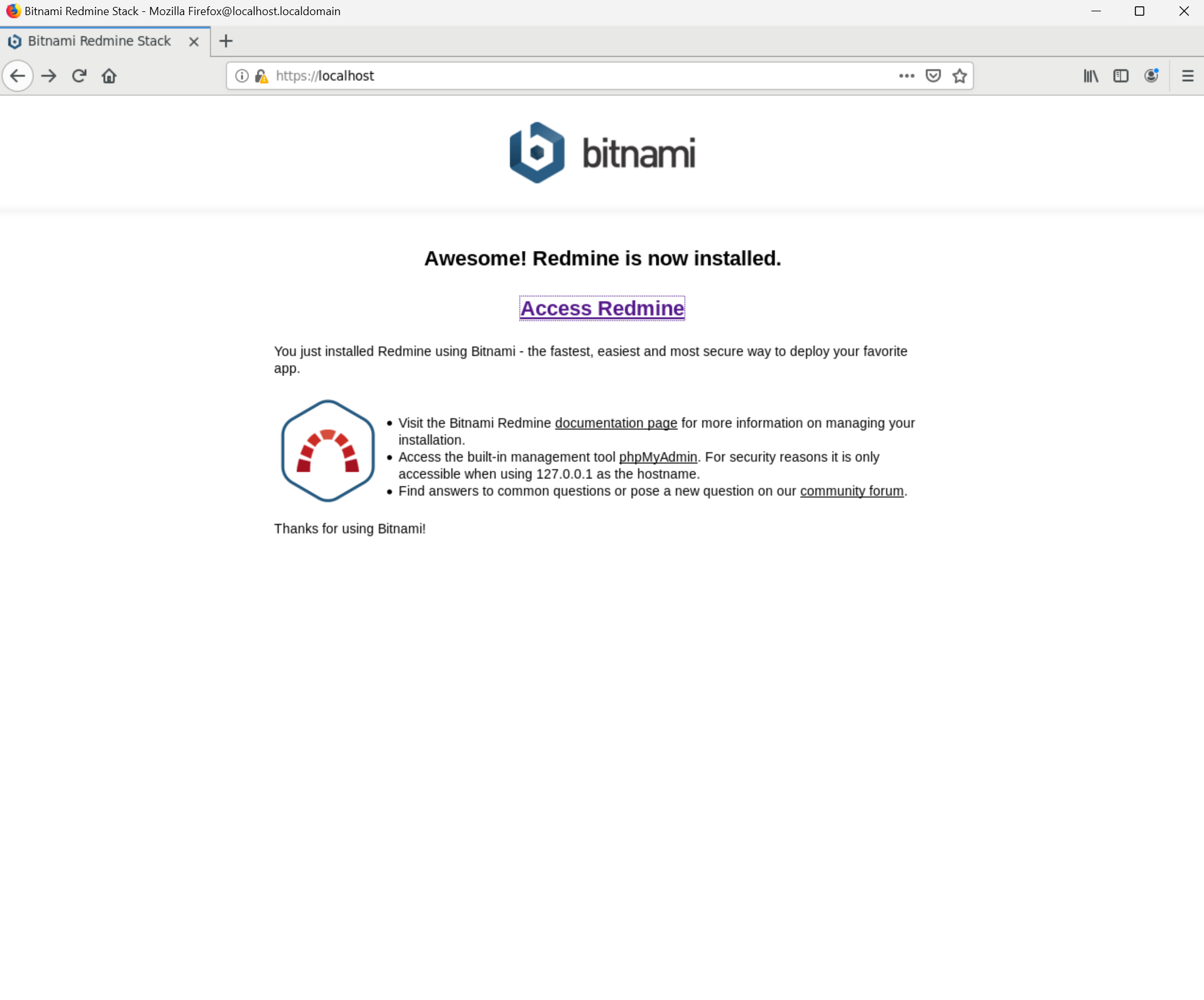This screenshot has height=1000, width=1204.
Task: Minimize the Firefox window
Action: (1096, 11)
